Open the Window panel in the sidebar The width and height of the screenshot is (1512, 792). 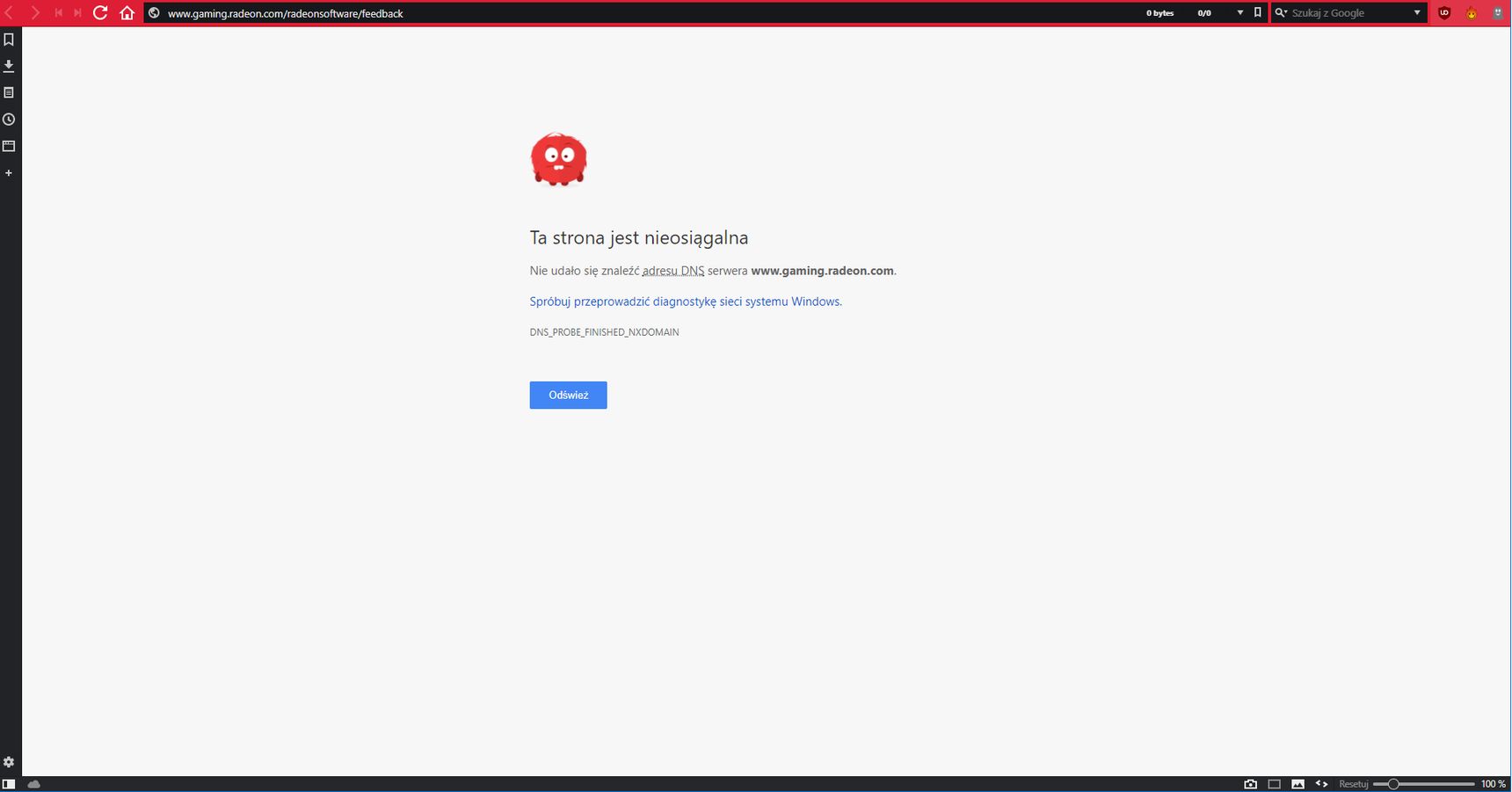point(9,146)
